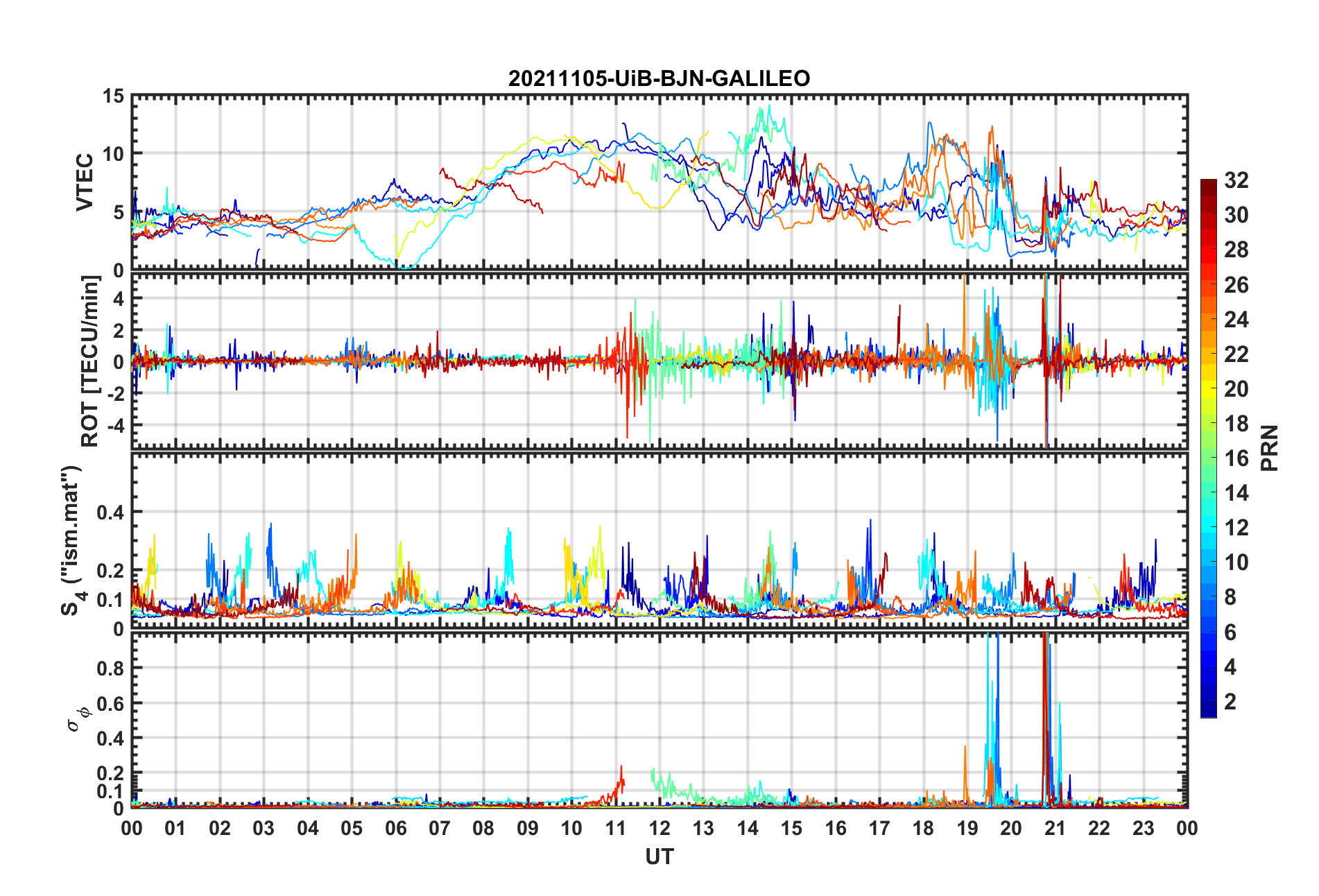Click VTEC axis tick value 10

[114, 154]
